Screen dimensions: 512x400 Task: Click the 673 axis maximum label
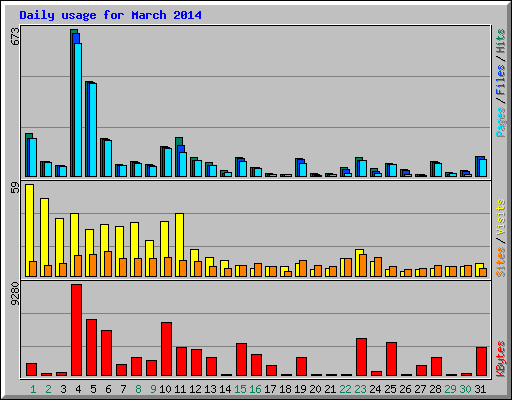pos(15,37)
